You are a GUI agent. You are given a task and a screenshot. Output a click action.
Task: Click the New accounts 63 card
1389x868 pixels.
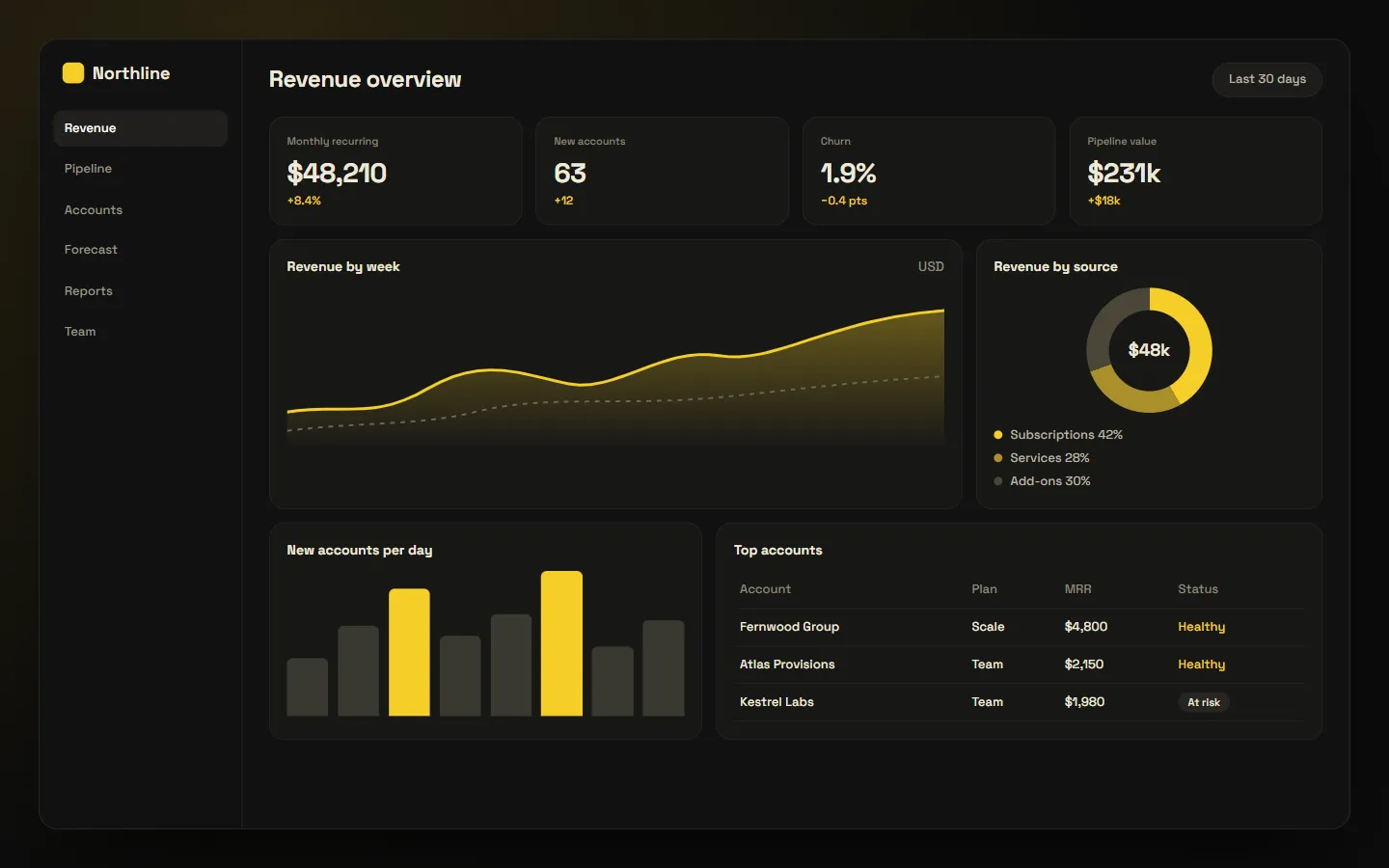coord(662,171)
